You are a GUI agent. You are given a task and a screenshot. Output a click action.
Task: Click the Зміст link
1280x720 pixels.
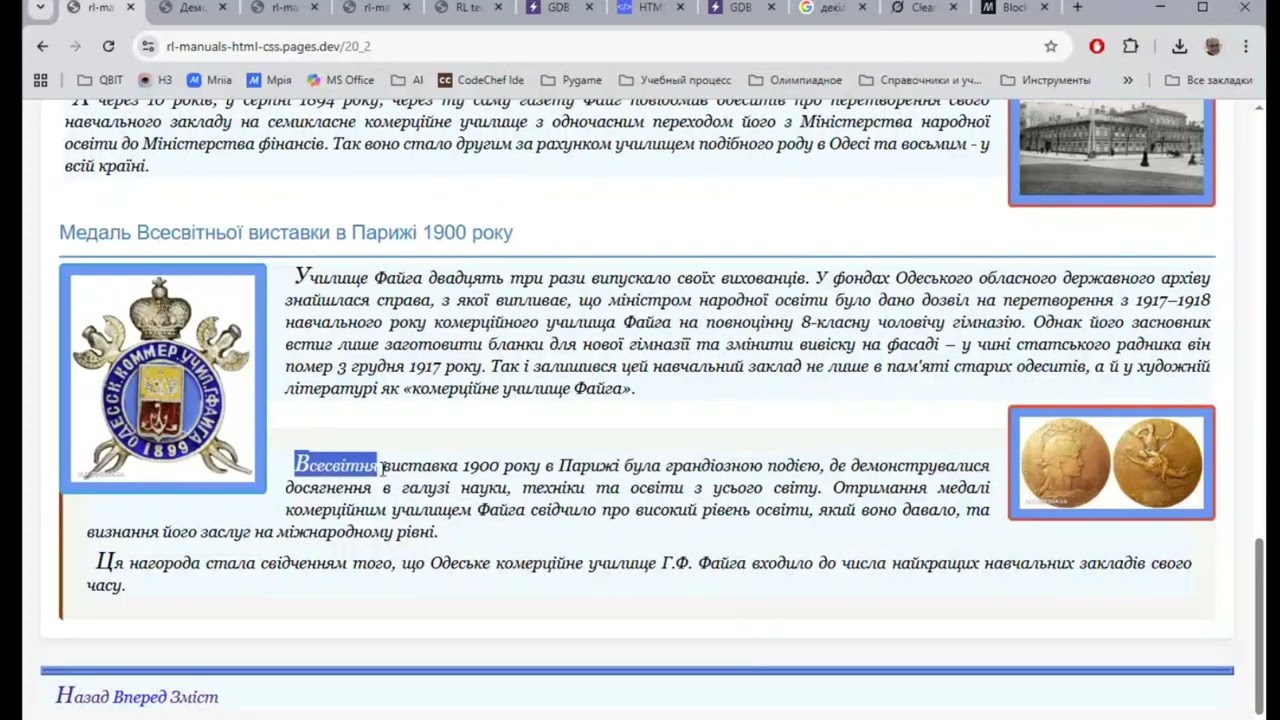pos(193,696)
